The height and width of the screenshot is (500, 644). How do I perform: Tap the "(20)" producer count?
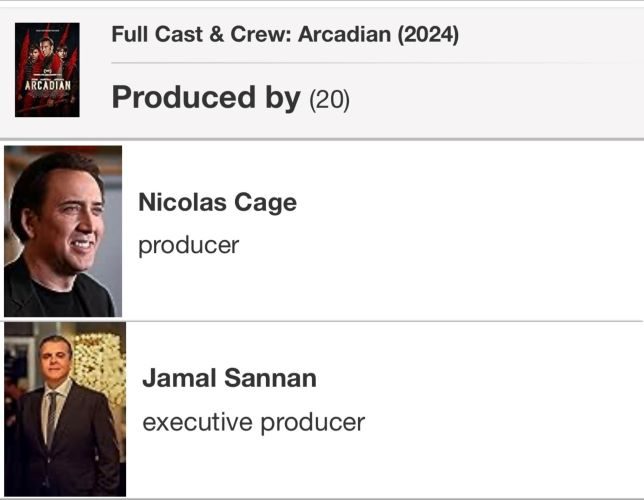click(329, 100)
